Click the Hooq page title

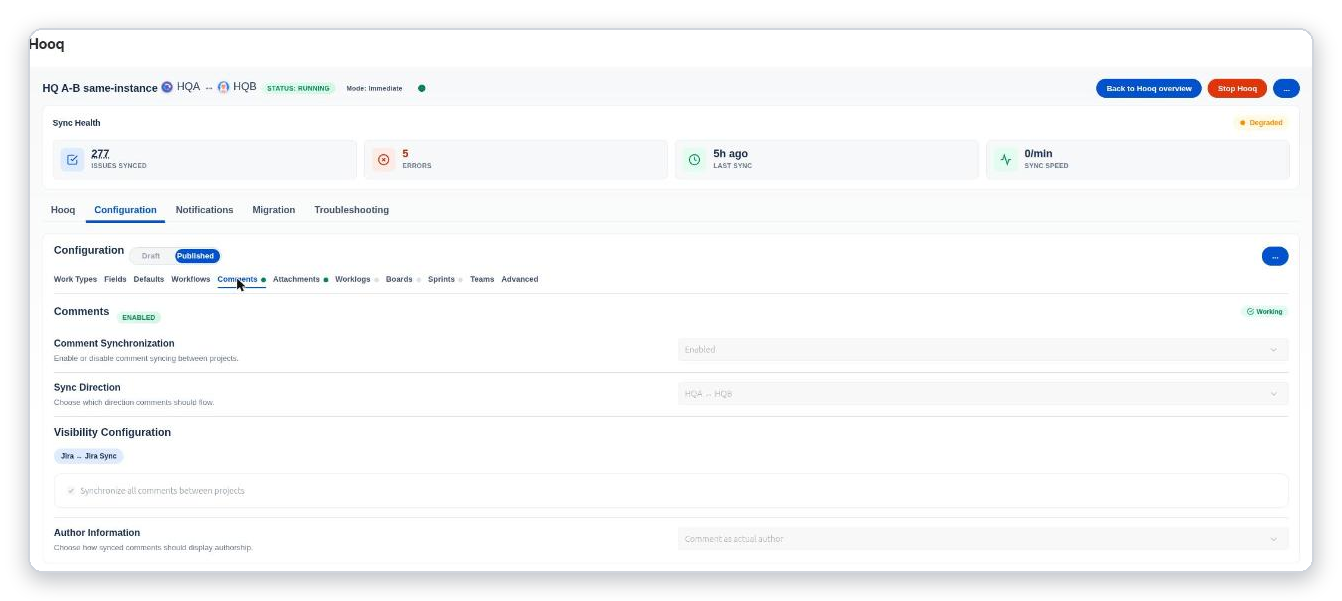coord(47,44)
